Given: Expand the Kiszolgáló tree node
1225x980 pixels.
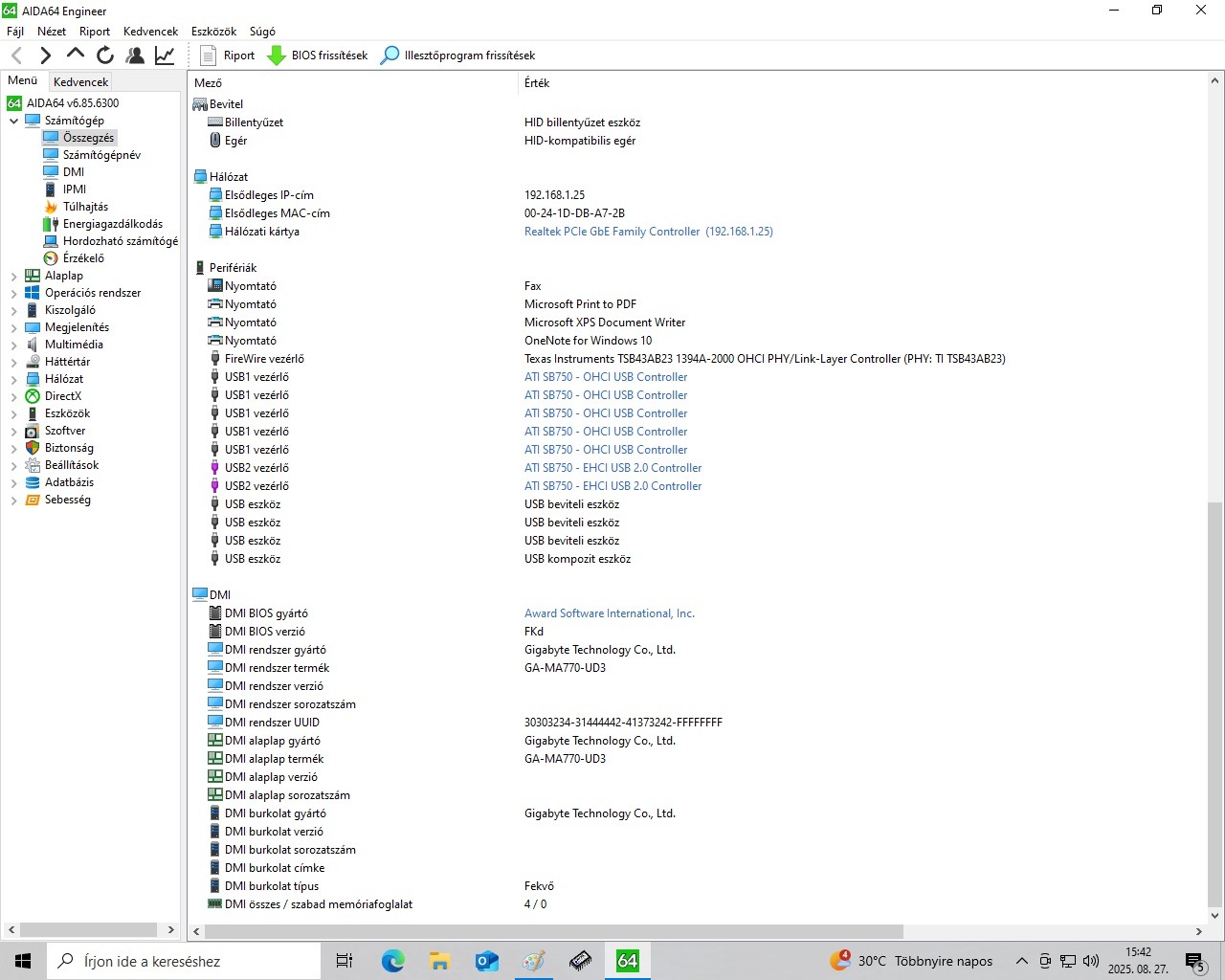Looking at the screenshot, I should click(13, 310).
